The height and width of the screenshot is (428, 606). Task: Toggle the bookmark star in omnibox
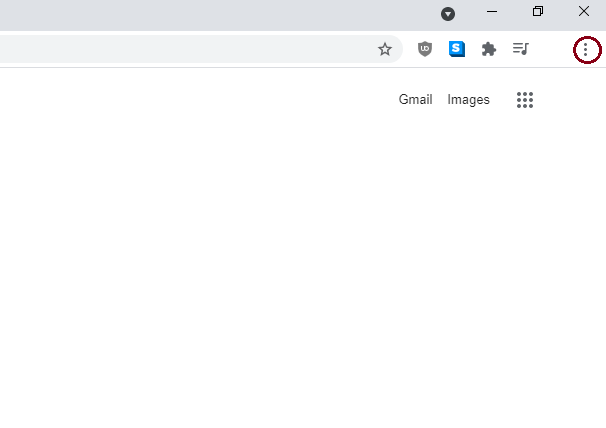click(x=385, y=49)
